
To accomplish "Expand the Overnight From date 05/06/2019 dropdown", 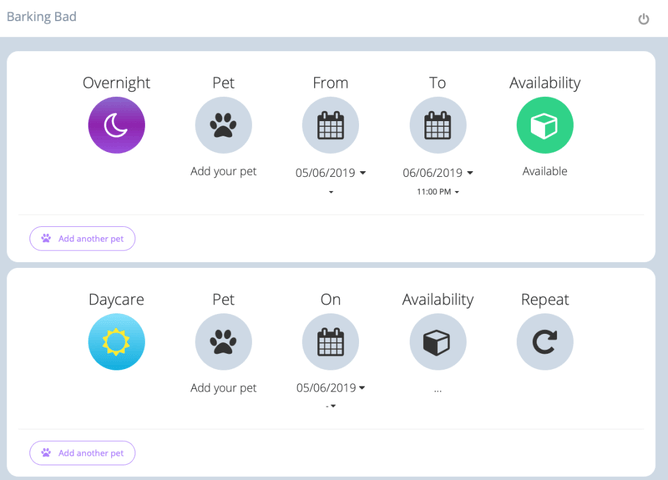I will [331, 173].
